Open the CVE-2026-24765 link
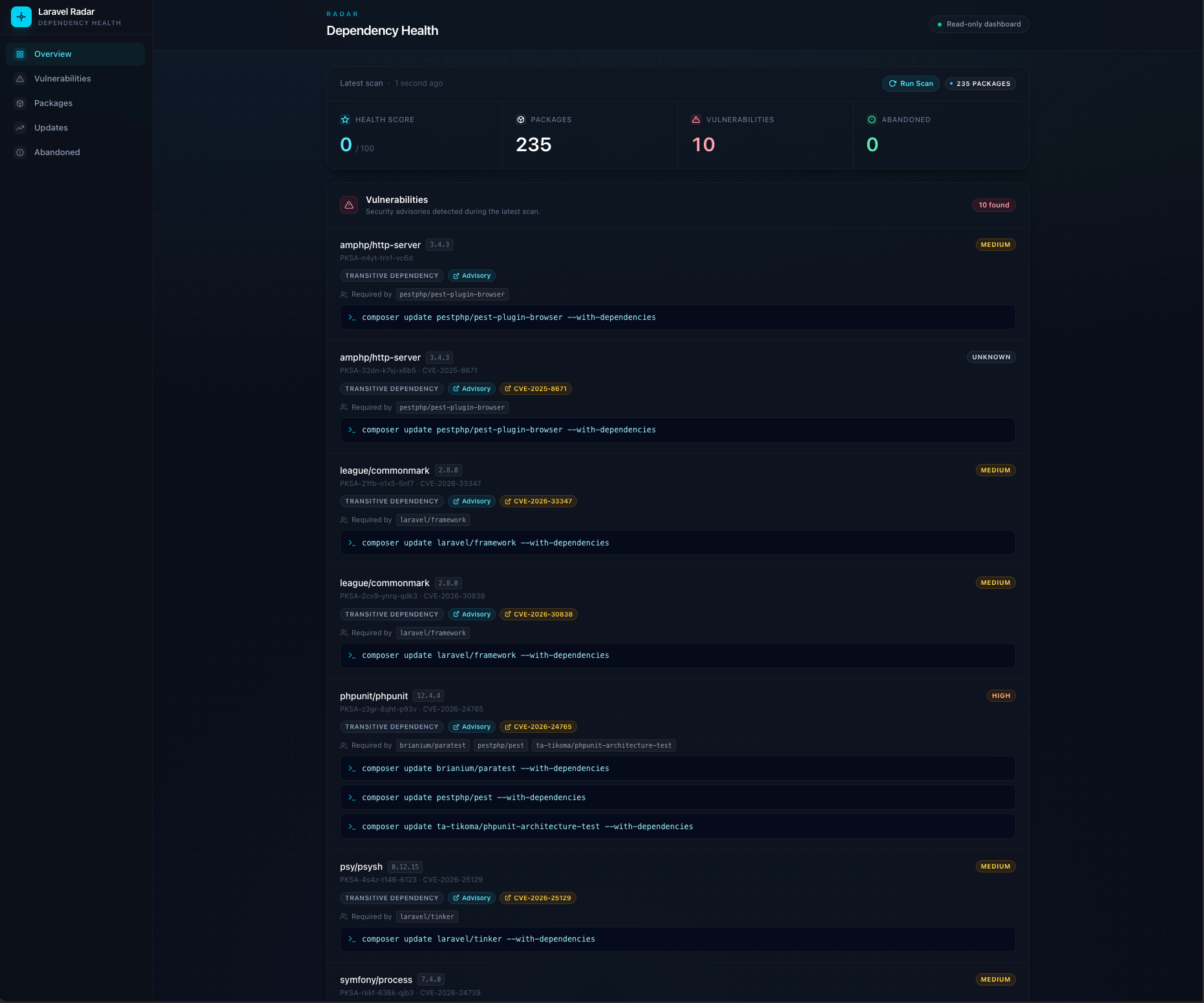 pos(538,727)
